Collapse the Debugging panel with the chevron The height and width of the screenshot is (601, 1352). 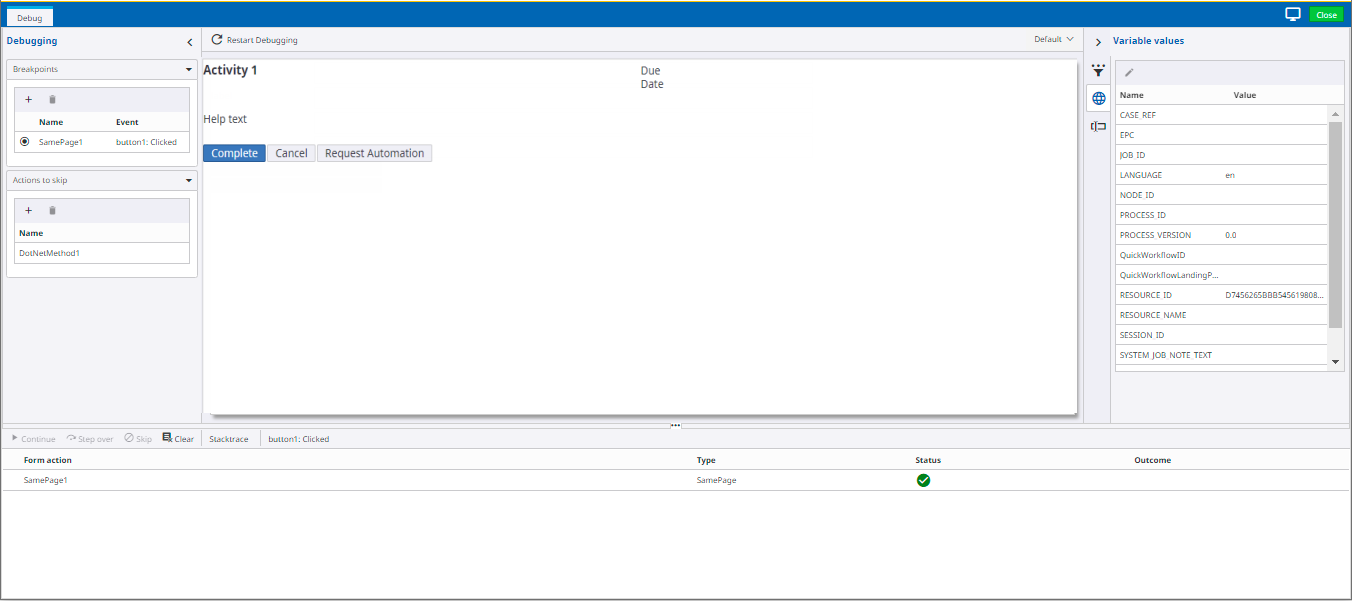(189, 42)
